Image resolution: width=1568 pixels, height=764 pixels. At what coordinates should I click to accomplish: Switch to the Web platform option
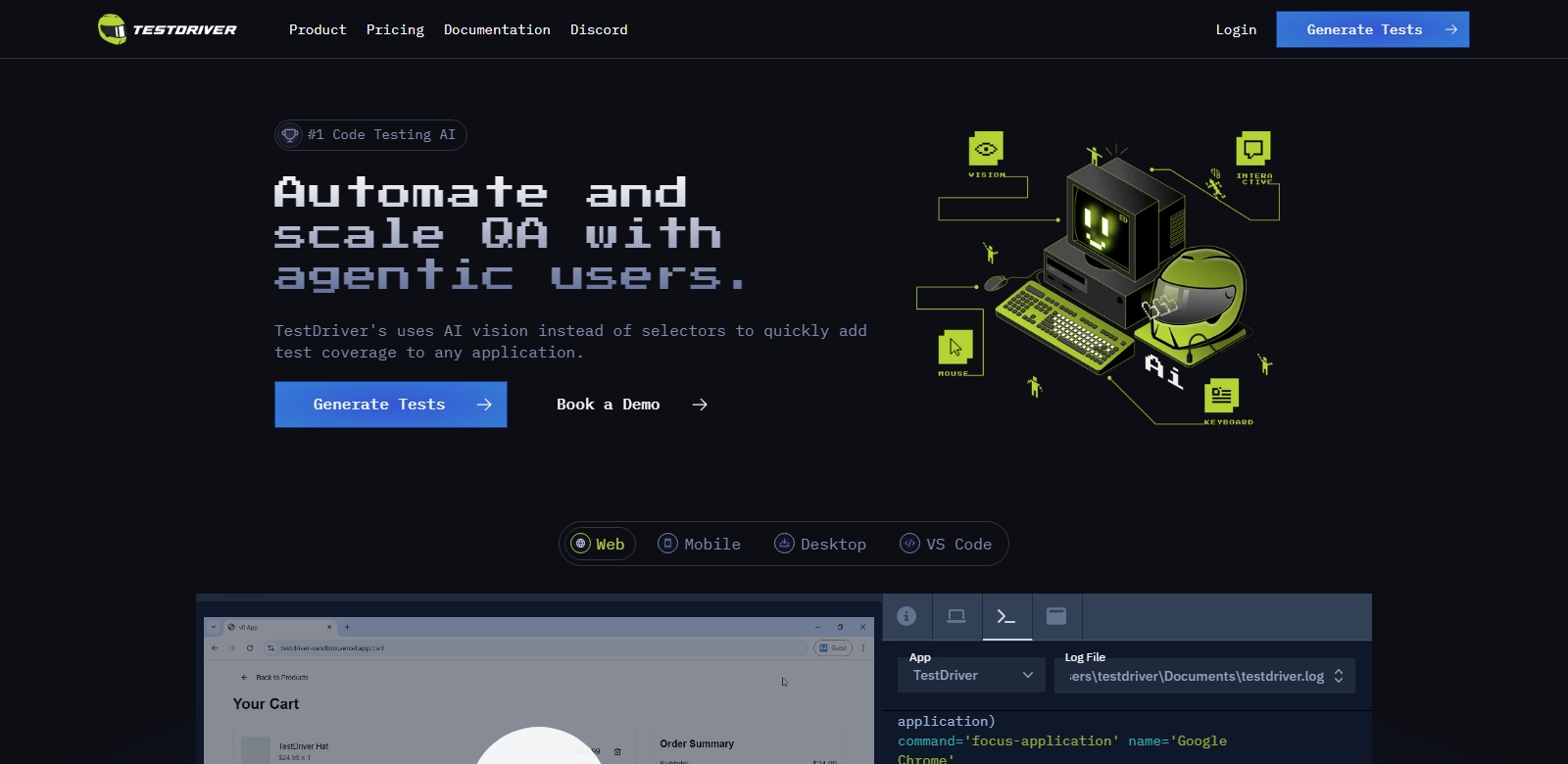598,544
